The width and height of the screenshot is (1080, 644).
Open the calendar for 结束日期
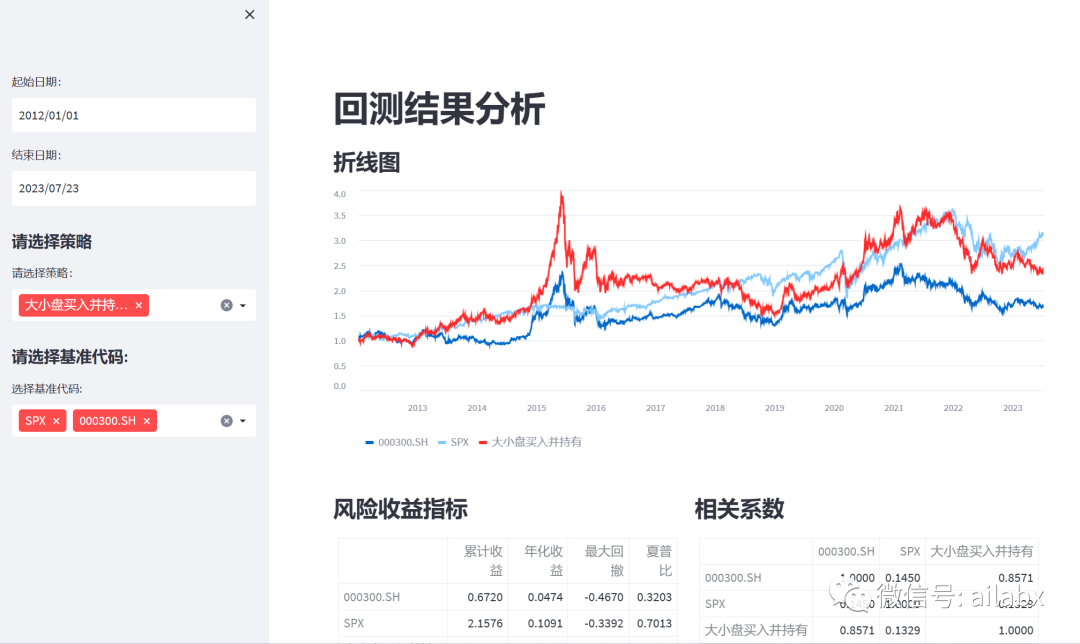point(133,188)
